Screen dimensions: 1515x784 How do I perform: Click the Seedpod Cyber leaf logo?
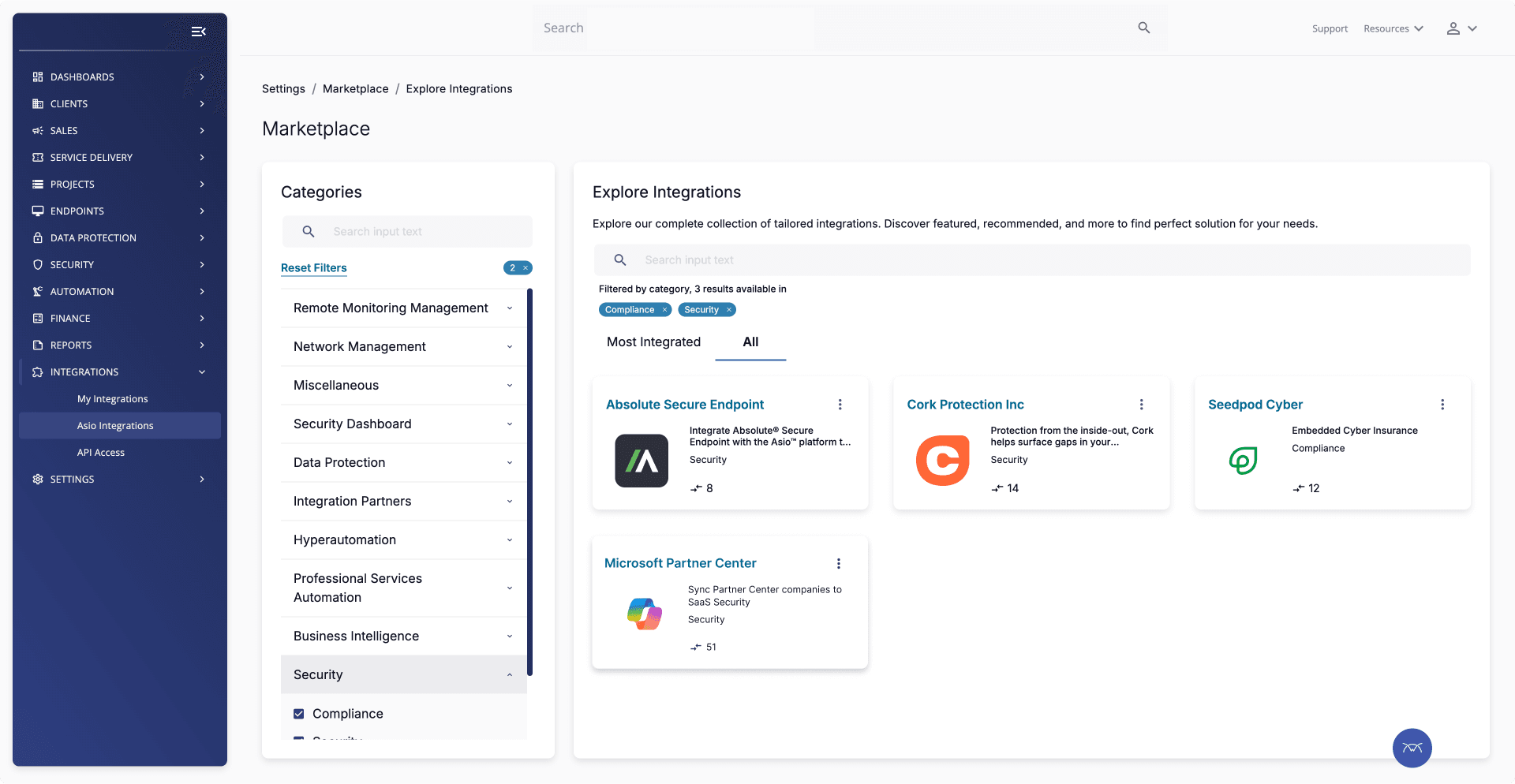pyautogui.click(x=1244, y=461)
